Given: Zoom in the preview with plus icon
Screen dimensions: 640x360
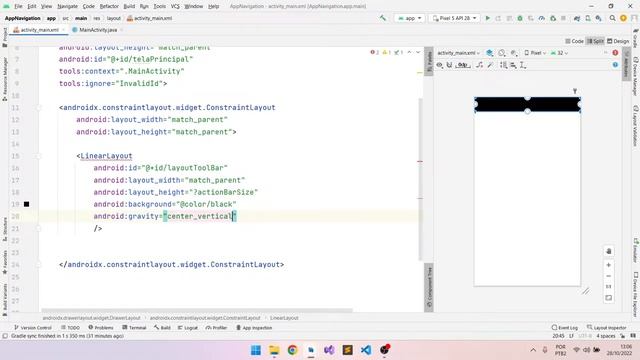Looking at the screenshot, I should pyautogui.click(x=609, y=265).
